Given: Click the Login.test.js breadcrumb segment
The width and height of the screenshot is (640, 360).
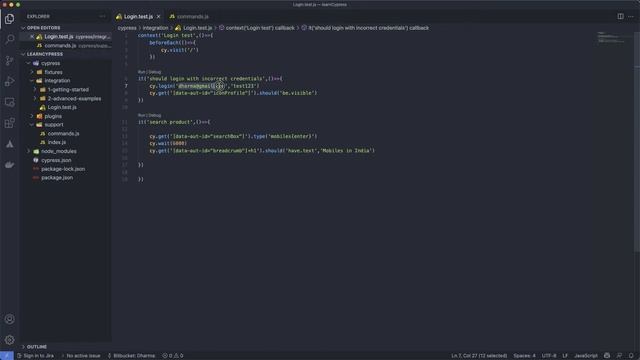Looking at the screenshot, I should 197,28.
